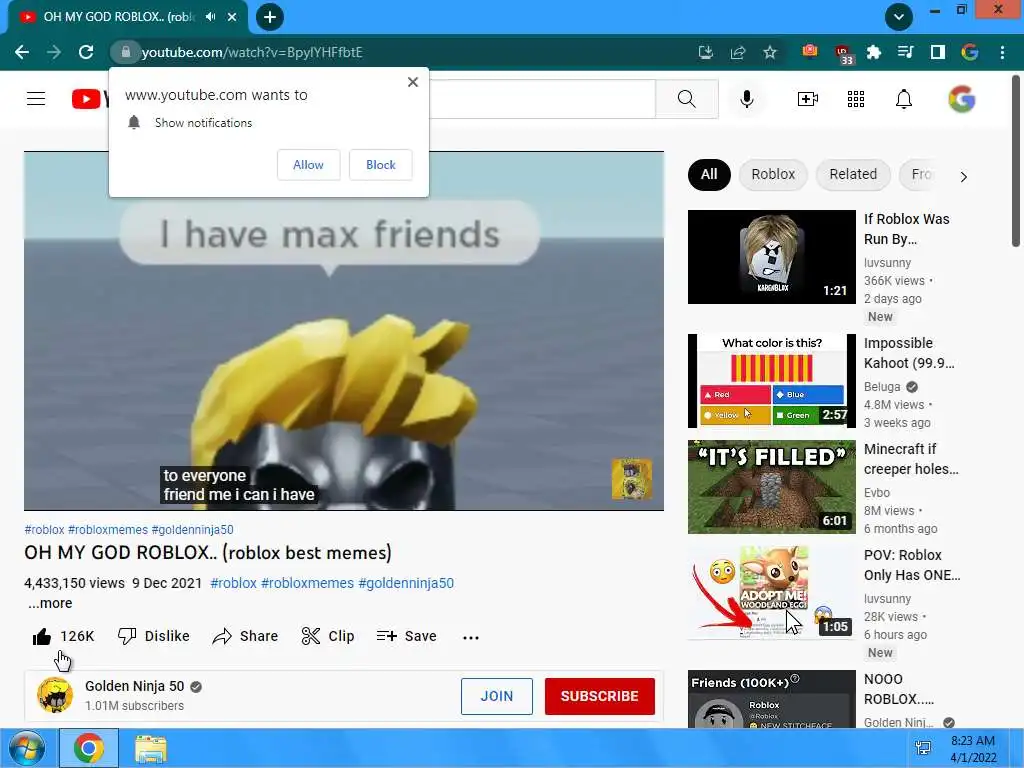Open Minecraft if creeper holes video thumbnail
1024x768 pixels.
click(x=771, y=487)
